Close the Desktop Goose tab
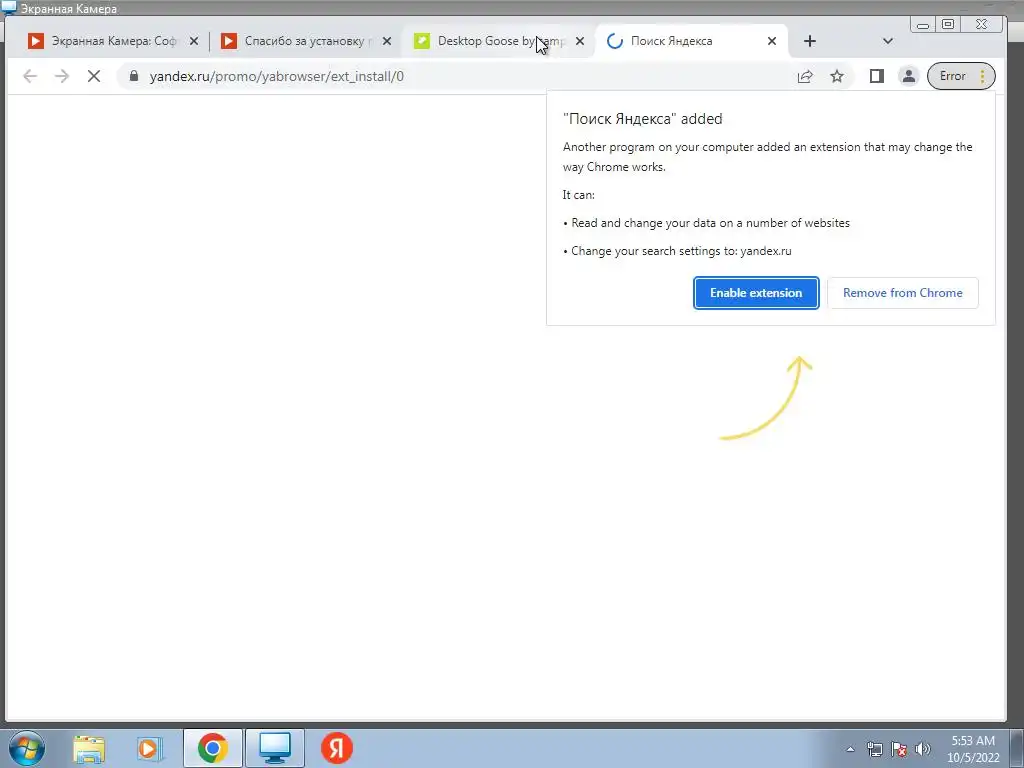This screenshot has height=768, width=1024. tap(579, 41)
